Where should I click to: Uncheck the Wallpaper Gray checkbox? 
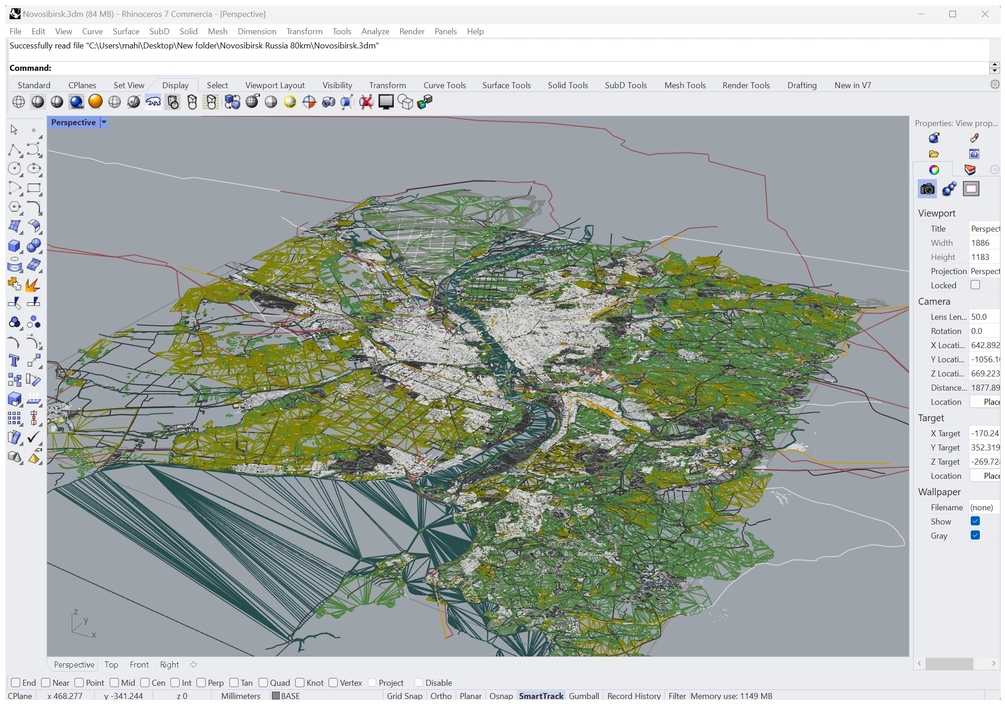point(975,536)
